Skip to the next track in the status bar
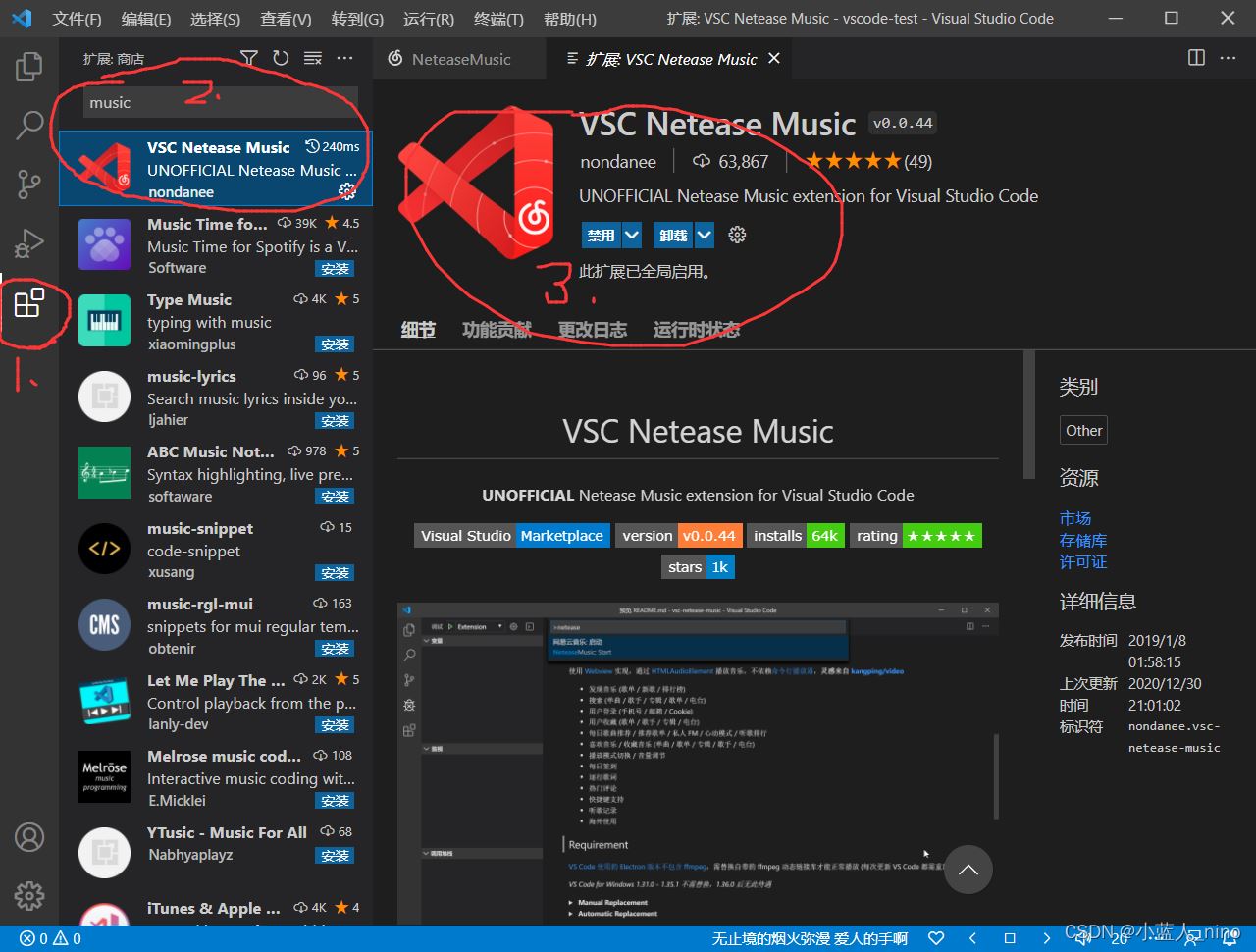The width and height of the screenshot is (1256, 952). [1046, 938]
